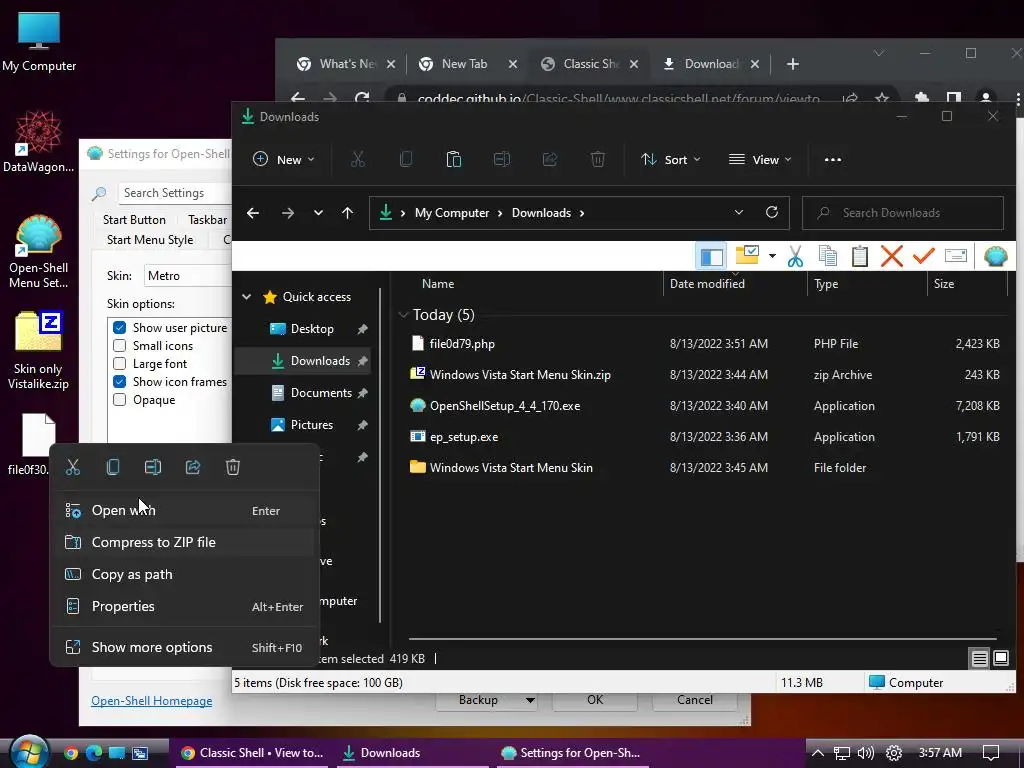Image resolution: width=1024 pixels, height=768 pixels.
Task: Open Open-Shell Menu Settings desktop shortcut
Action: [39, 251]
